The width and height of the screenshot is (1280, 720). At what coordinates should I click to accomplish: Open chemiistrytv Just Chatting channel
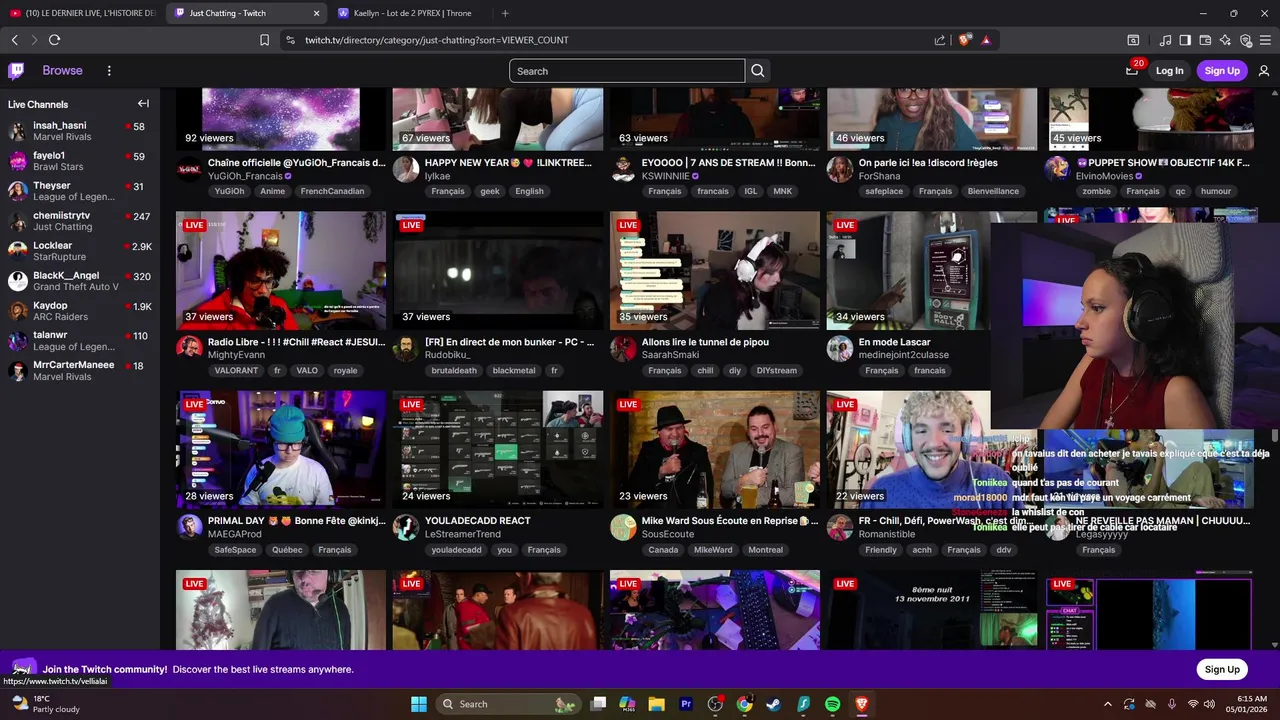(80, 221)
